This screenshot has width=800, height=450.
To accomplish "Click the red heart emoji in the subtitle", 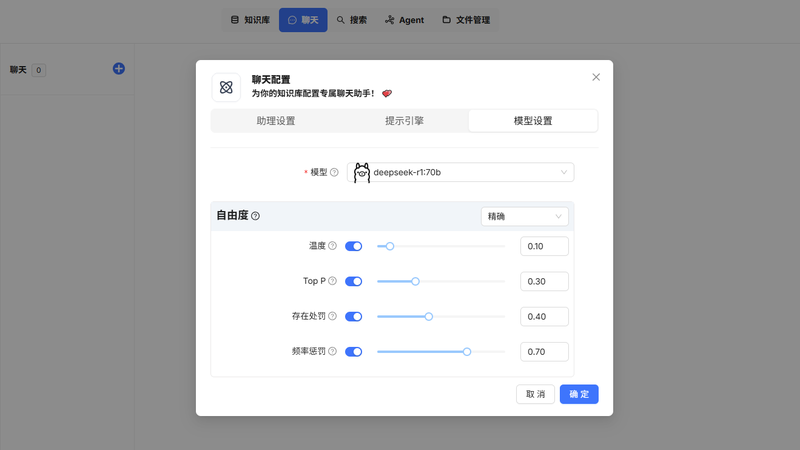I will coord(387,93).
